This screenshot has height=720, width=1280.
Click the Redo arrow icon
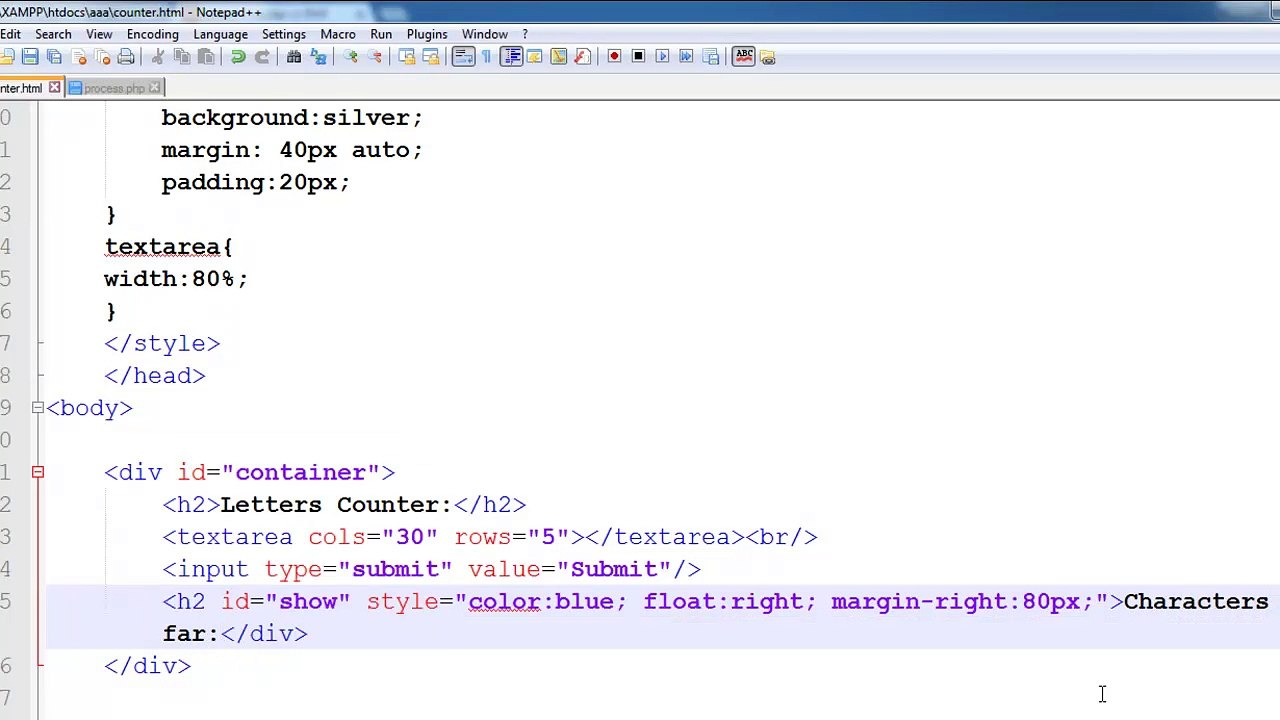(262, 57)
